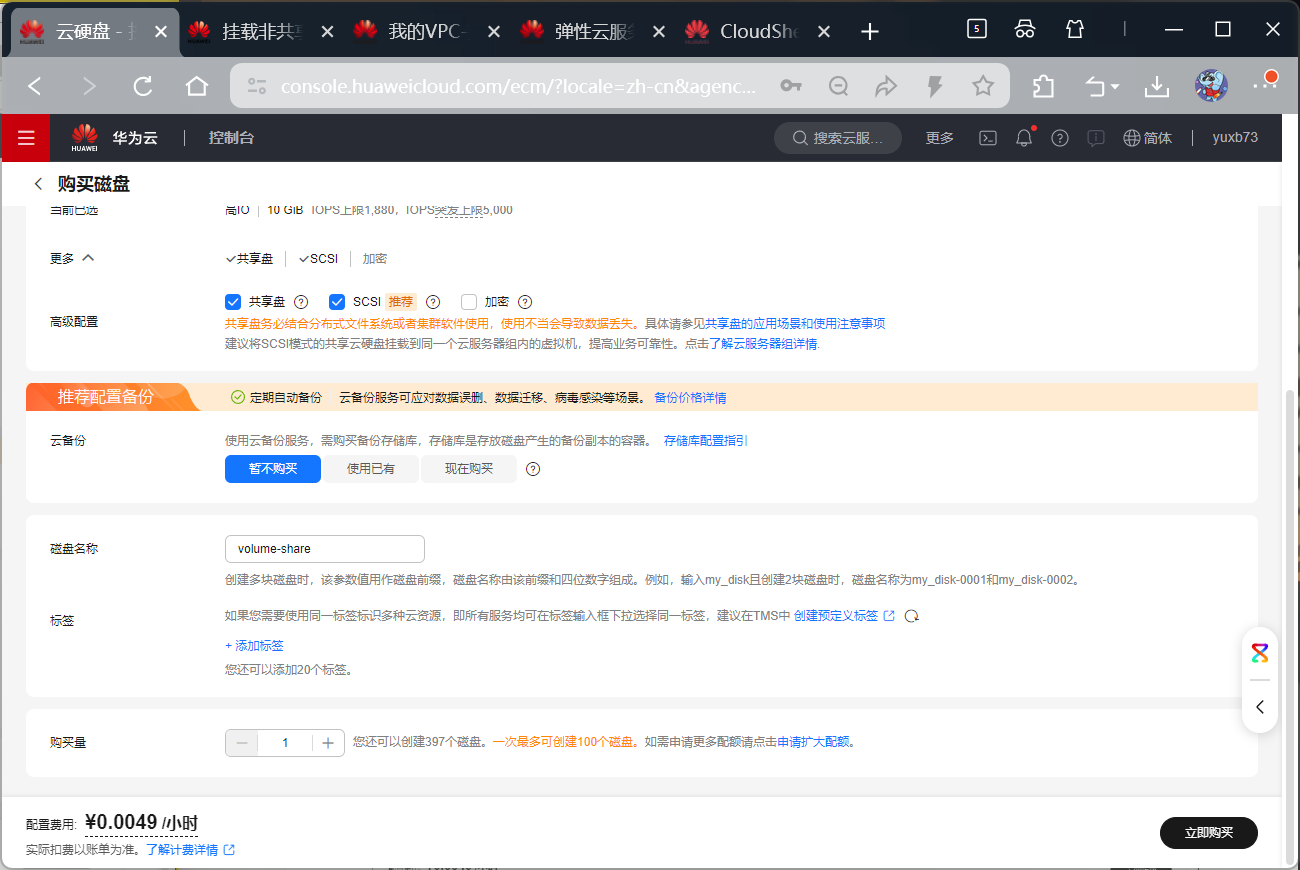Uncheck the SCSI checkbox
1300x870 pixels.
(337, 302)
